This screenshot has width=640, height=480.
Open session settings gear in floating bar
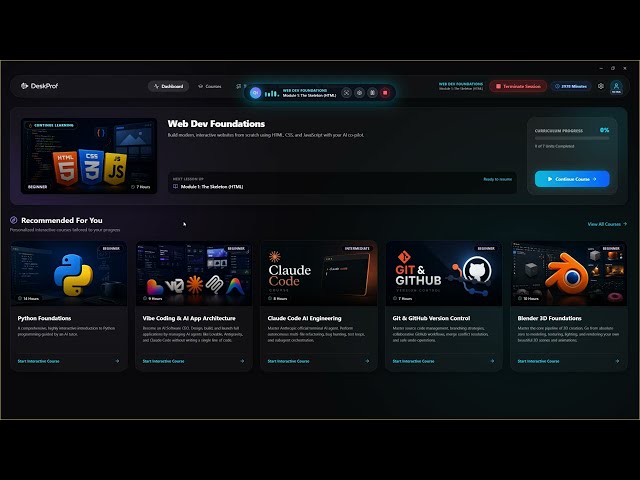click(x=359, y=93)
